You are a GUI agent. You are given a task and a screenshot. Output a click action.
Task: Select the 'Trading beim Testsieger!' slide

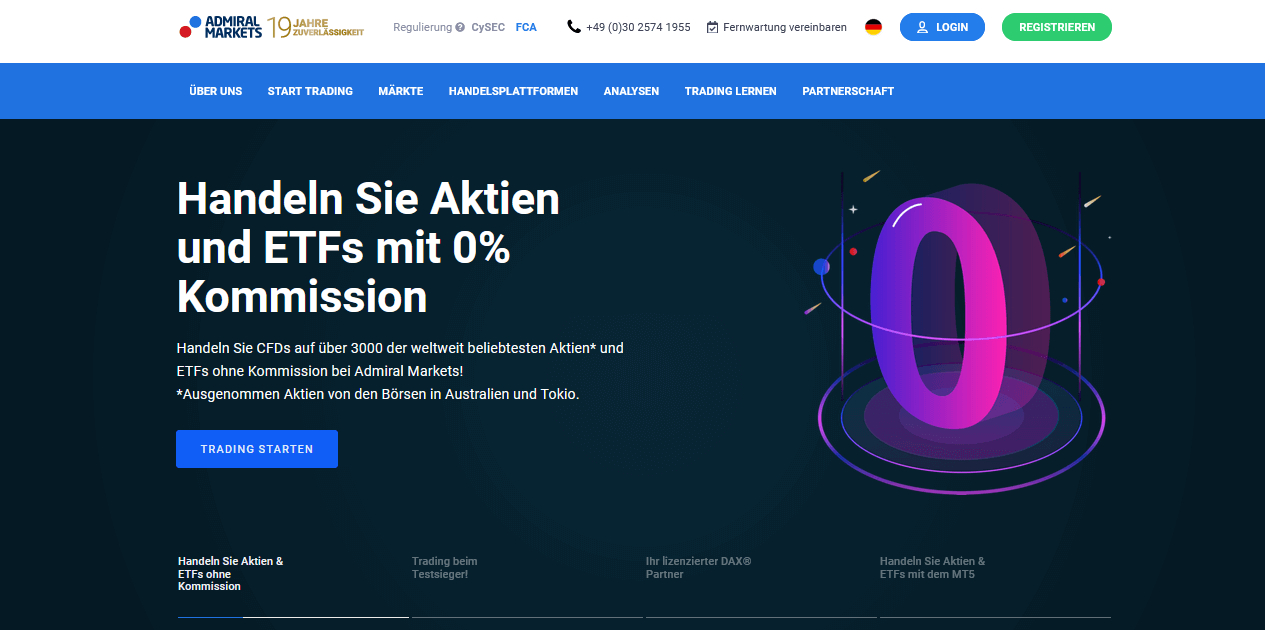pos(445,568)
